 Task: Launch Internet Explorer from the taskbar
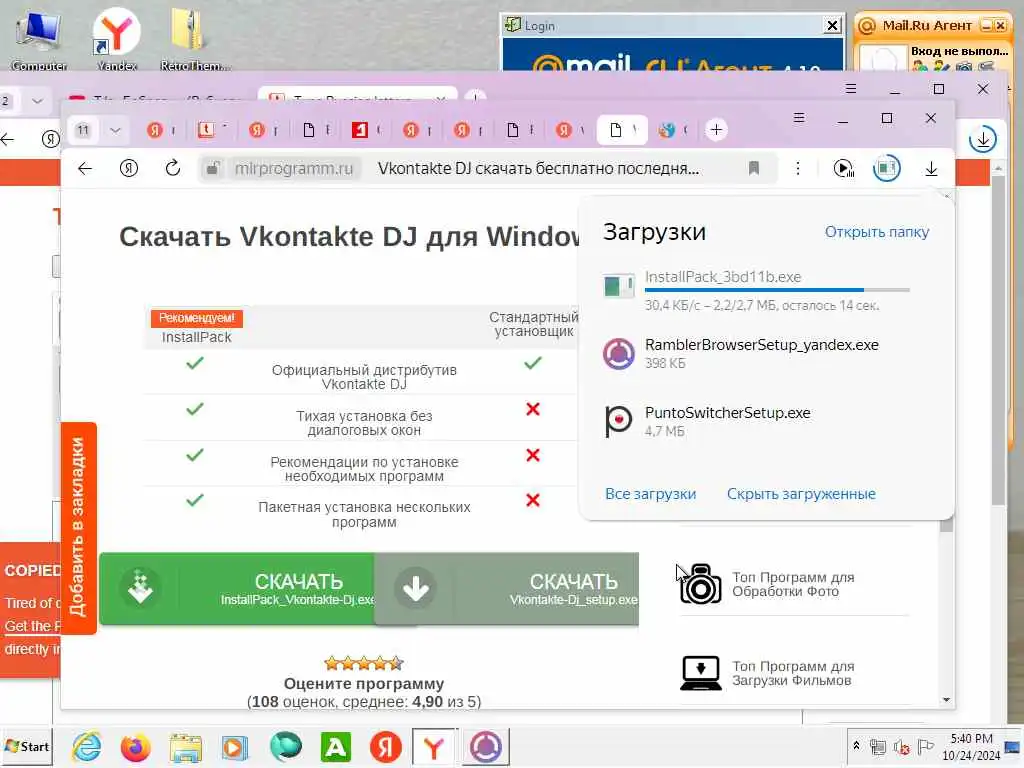point(87,746)
